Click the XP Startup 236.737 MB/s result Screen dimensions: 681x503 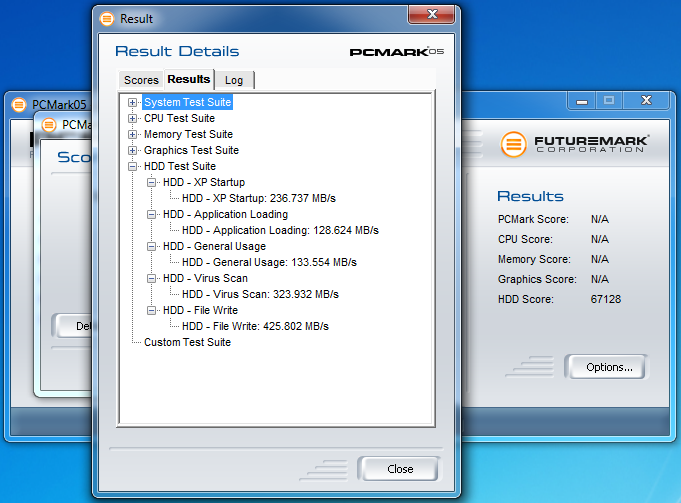coord(259,199)
